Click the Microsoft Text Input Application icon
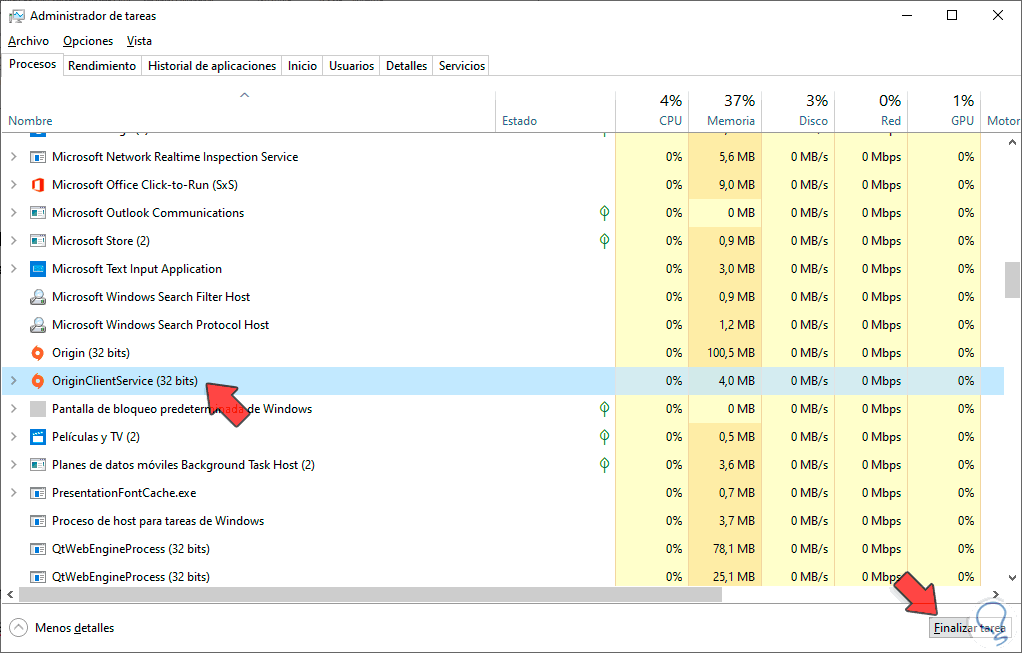The image size is (1022, 653). [38, 269]
